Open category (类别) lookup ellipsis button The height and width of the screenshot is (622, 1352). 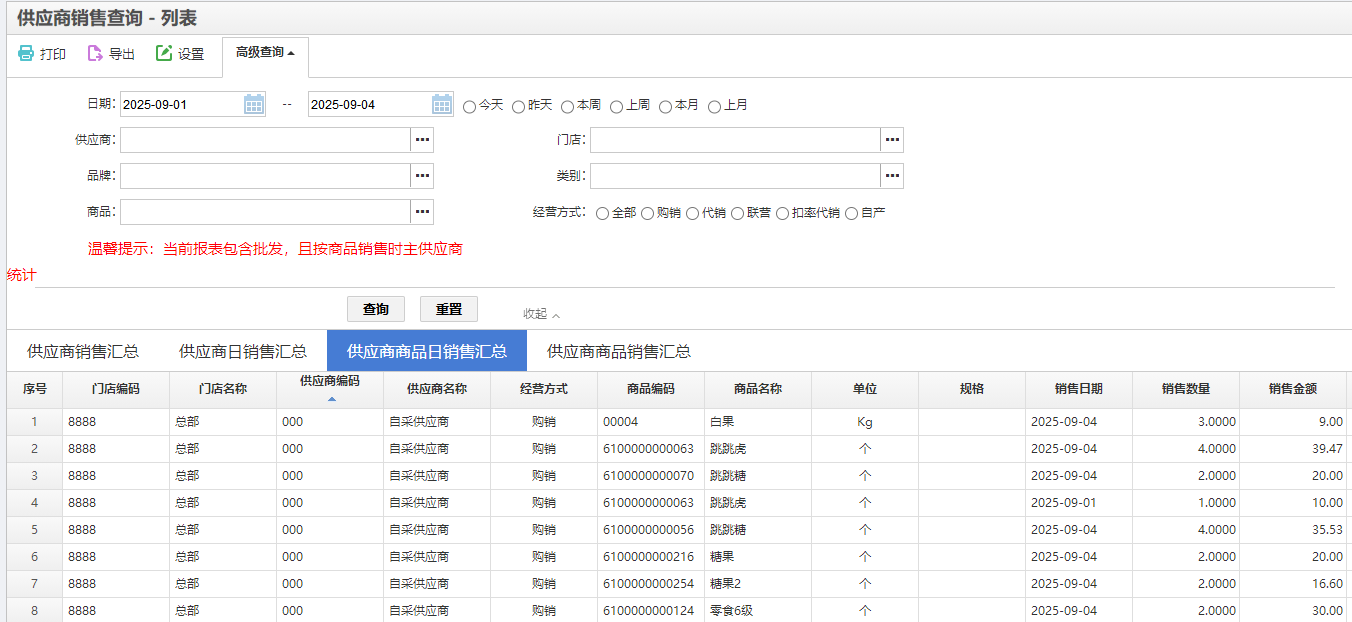(x=892, y=176)
